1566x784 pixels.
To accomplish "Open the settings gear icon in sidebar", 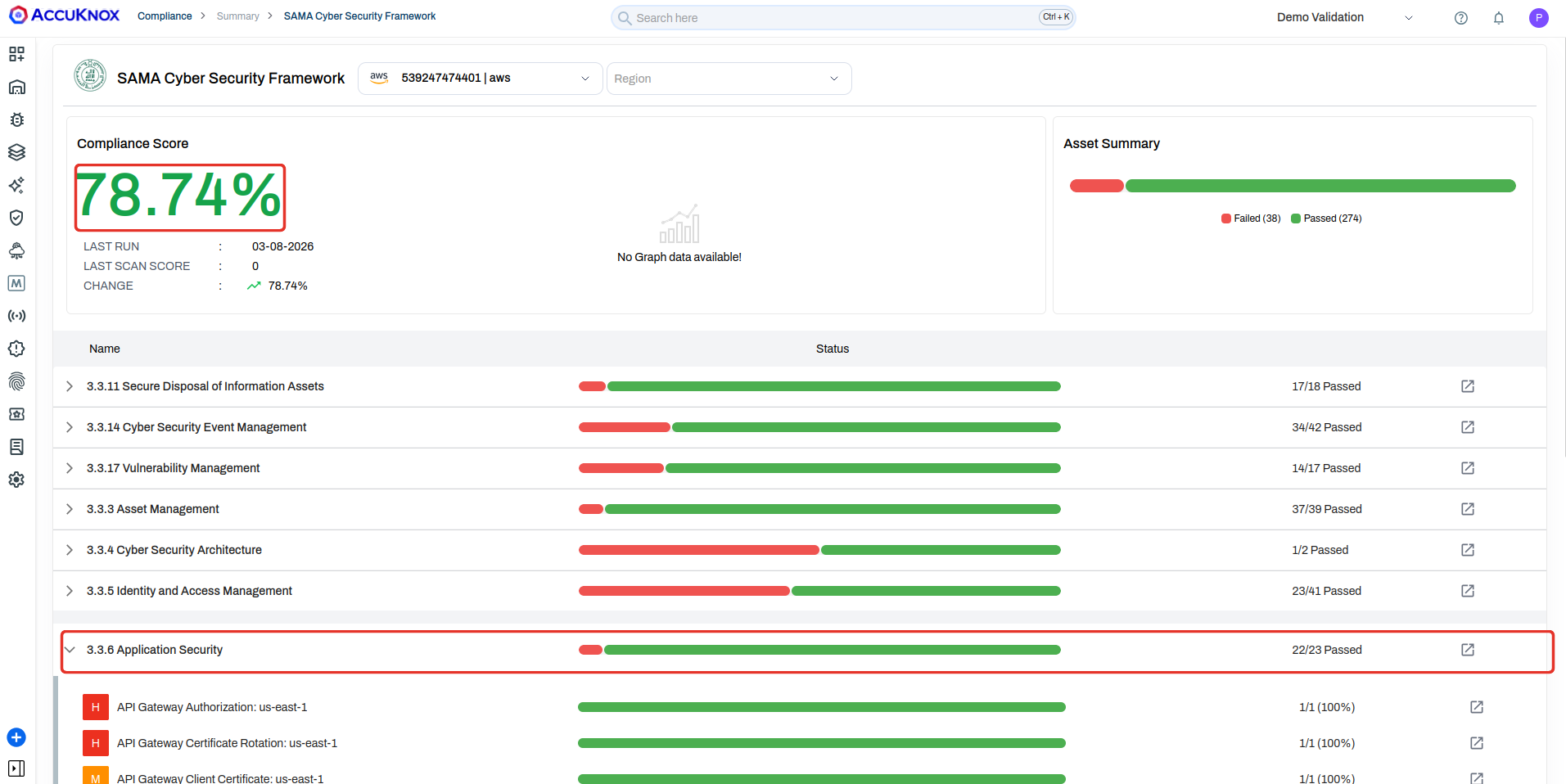I will tap(16, 480).
